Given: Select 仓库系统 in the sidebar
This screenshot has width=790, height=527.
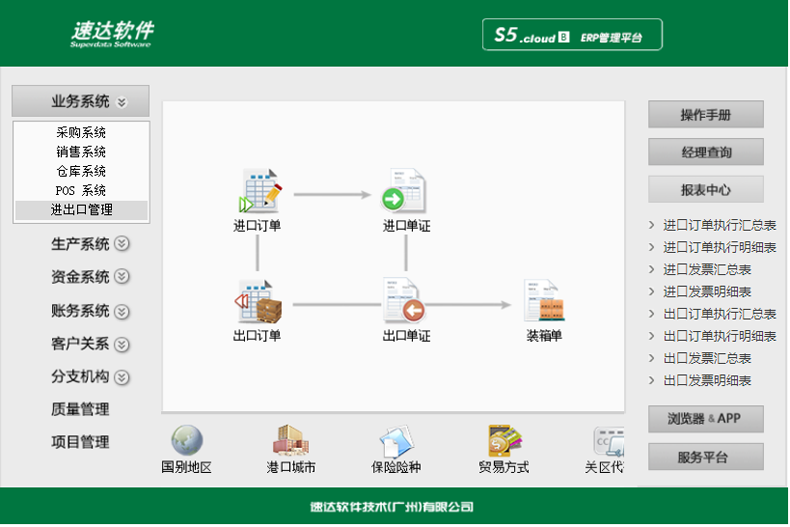Looking at the screenshot, I should tap(81, 171).
